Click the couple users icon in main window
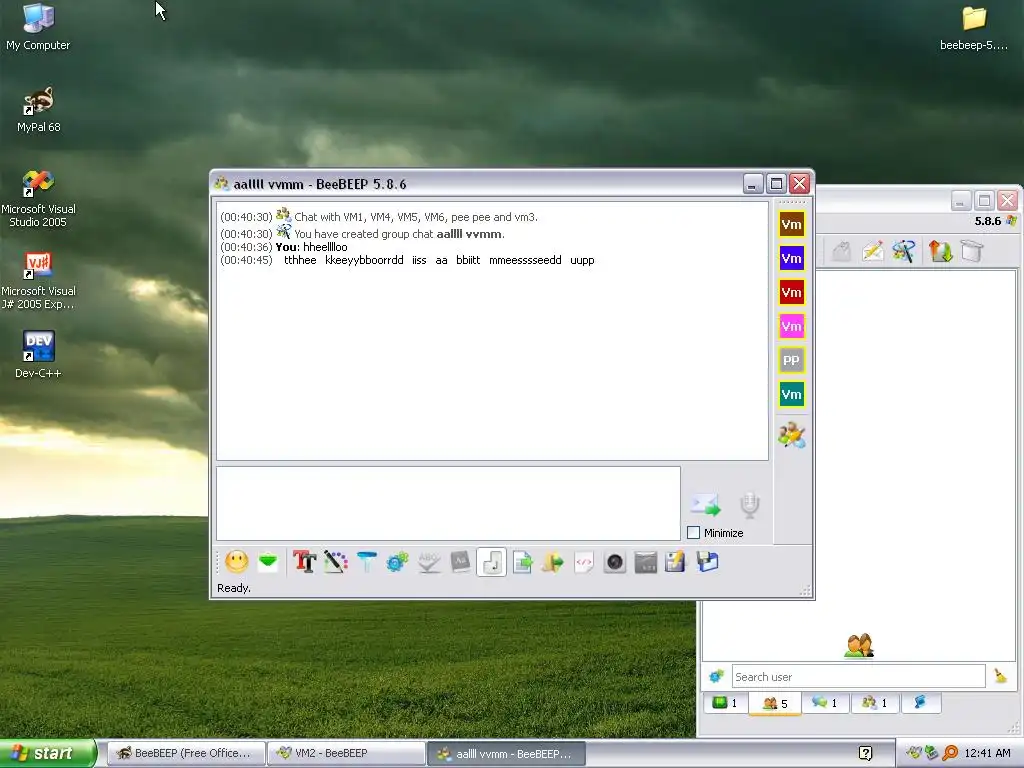 859,645
